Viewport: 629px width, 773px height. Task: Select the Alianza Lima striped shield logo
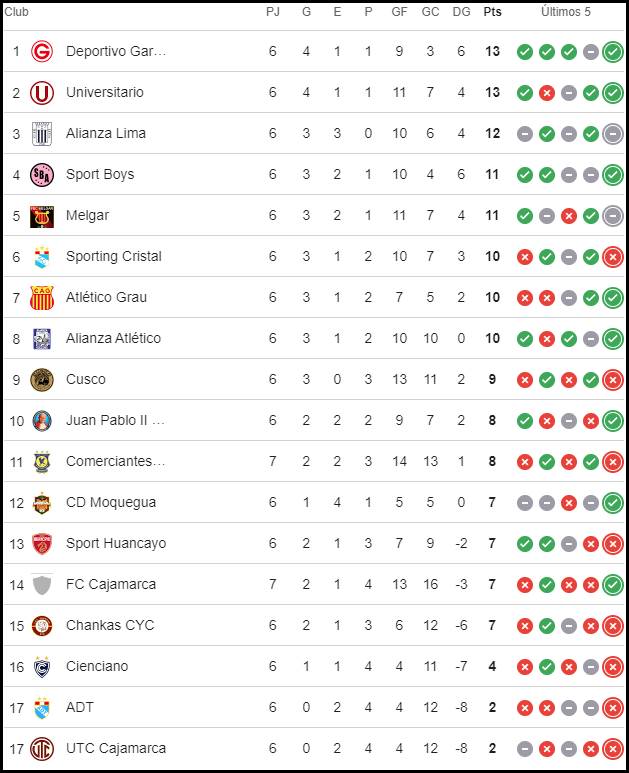click(x=42, y=134)
